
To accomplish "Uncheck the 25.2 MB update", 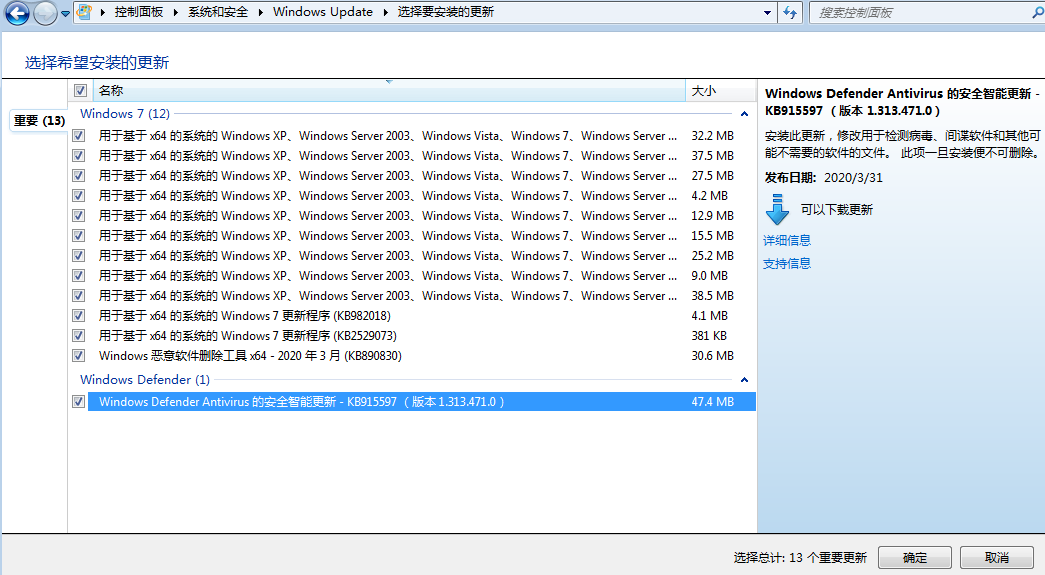I will pos(79,256).
